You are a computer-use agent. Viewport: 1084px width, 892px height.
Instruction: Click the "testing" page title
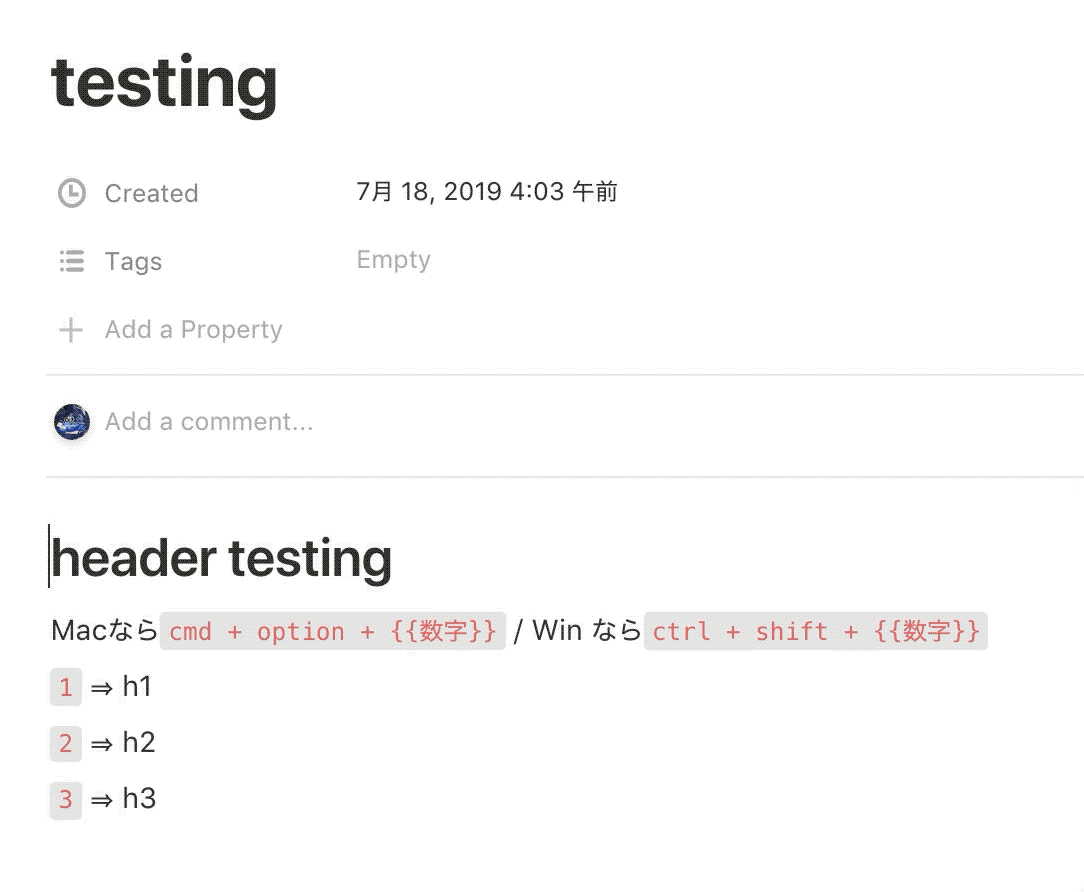[x=164, y=82]
